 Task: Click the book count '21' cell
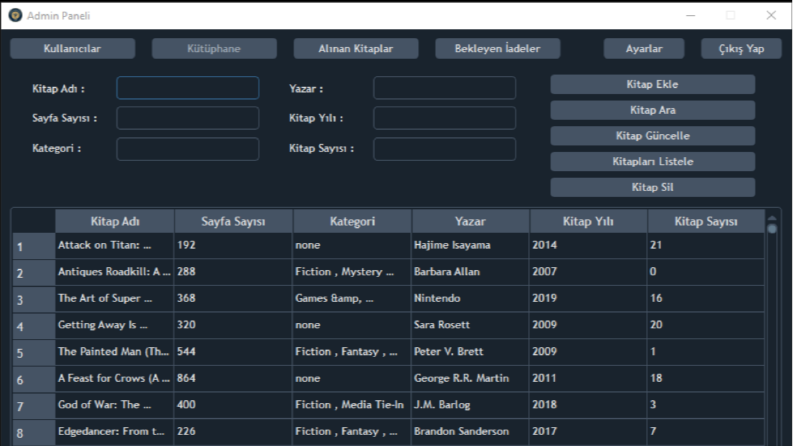tap(706, 245)
